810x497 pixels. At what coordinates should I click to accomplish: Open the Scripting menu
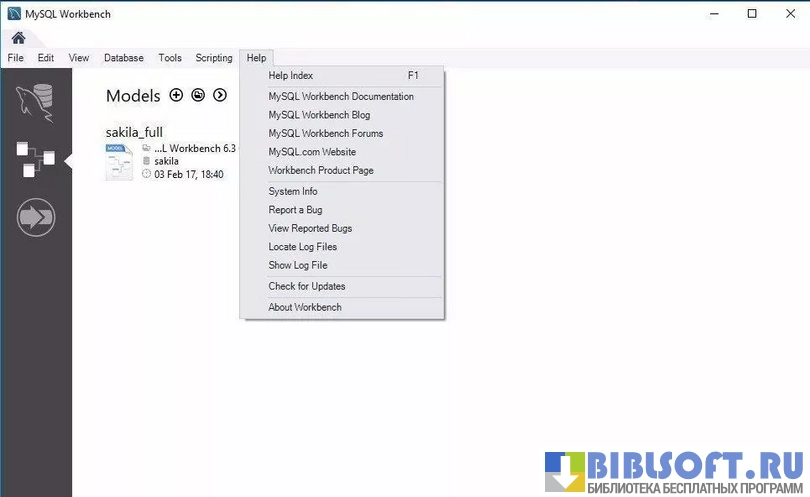[x=214, y=58]
